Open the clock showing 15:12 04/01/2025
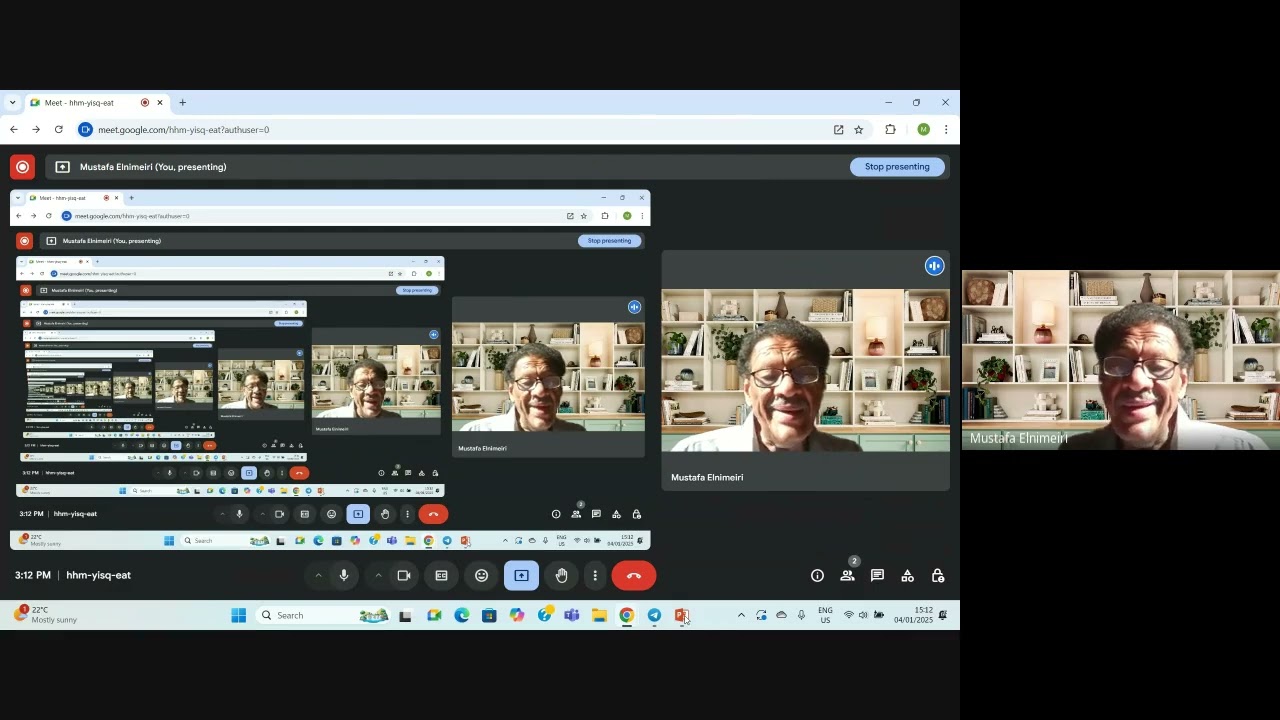This screenshot has height=720, width=1280. coord(913,615)
